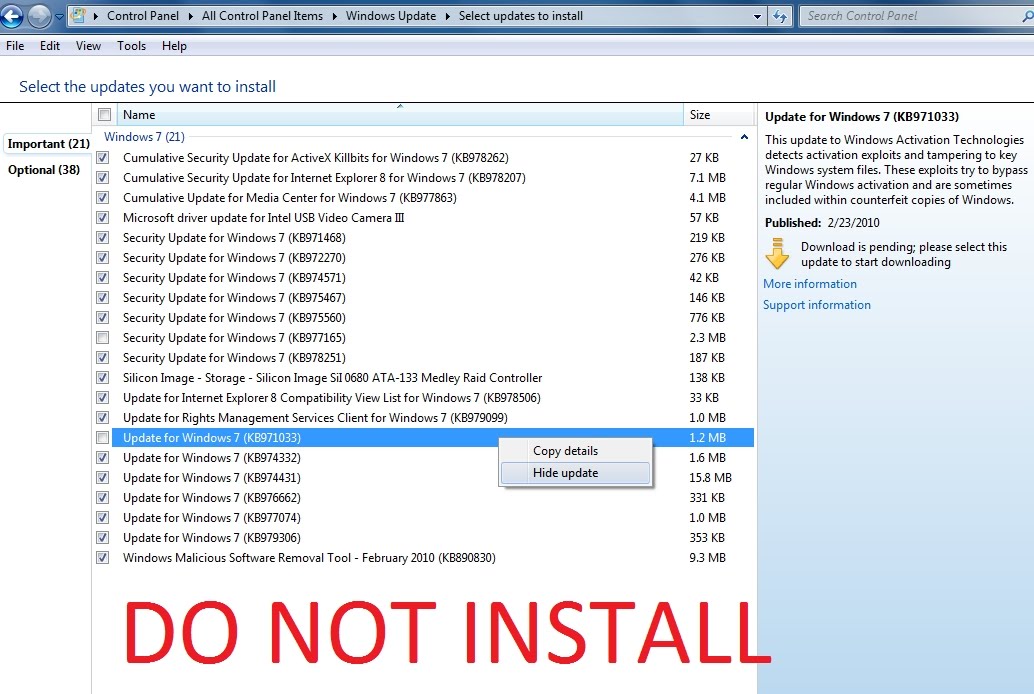Image resolution: width=1034 pixels, height=694 pixels.
Task: Click the yellow download pending arrow icon
Action: pyautogui.click(x=777, y=253)
